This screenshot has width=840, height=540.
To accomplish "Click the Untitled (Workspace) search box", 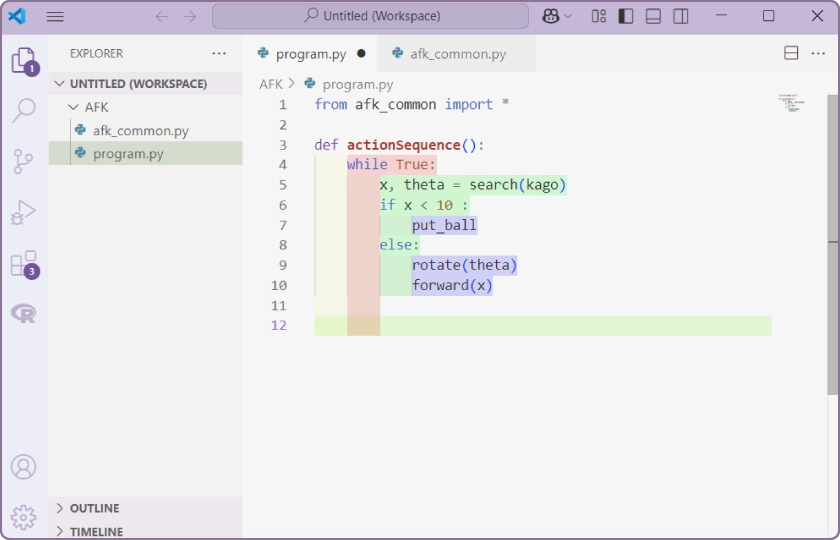I will [x=371, y=16].
